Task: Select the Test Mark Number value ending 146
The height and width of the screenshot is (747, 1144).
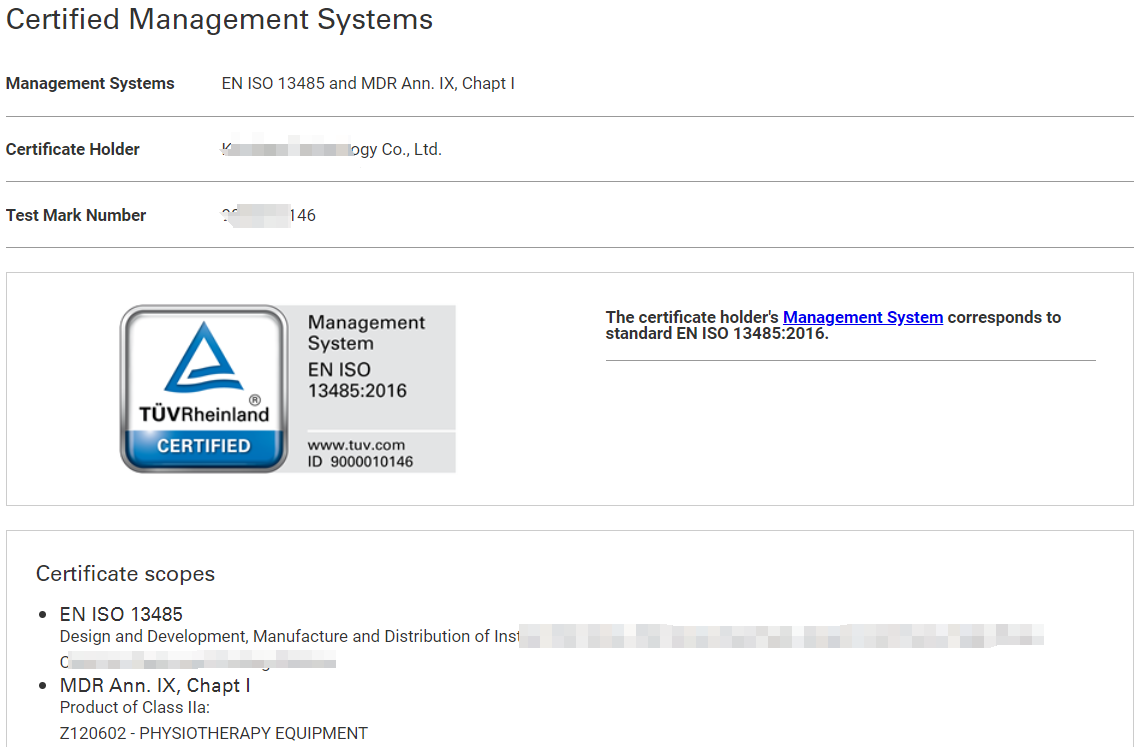Action: click(268, 215)
